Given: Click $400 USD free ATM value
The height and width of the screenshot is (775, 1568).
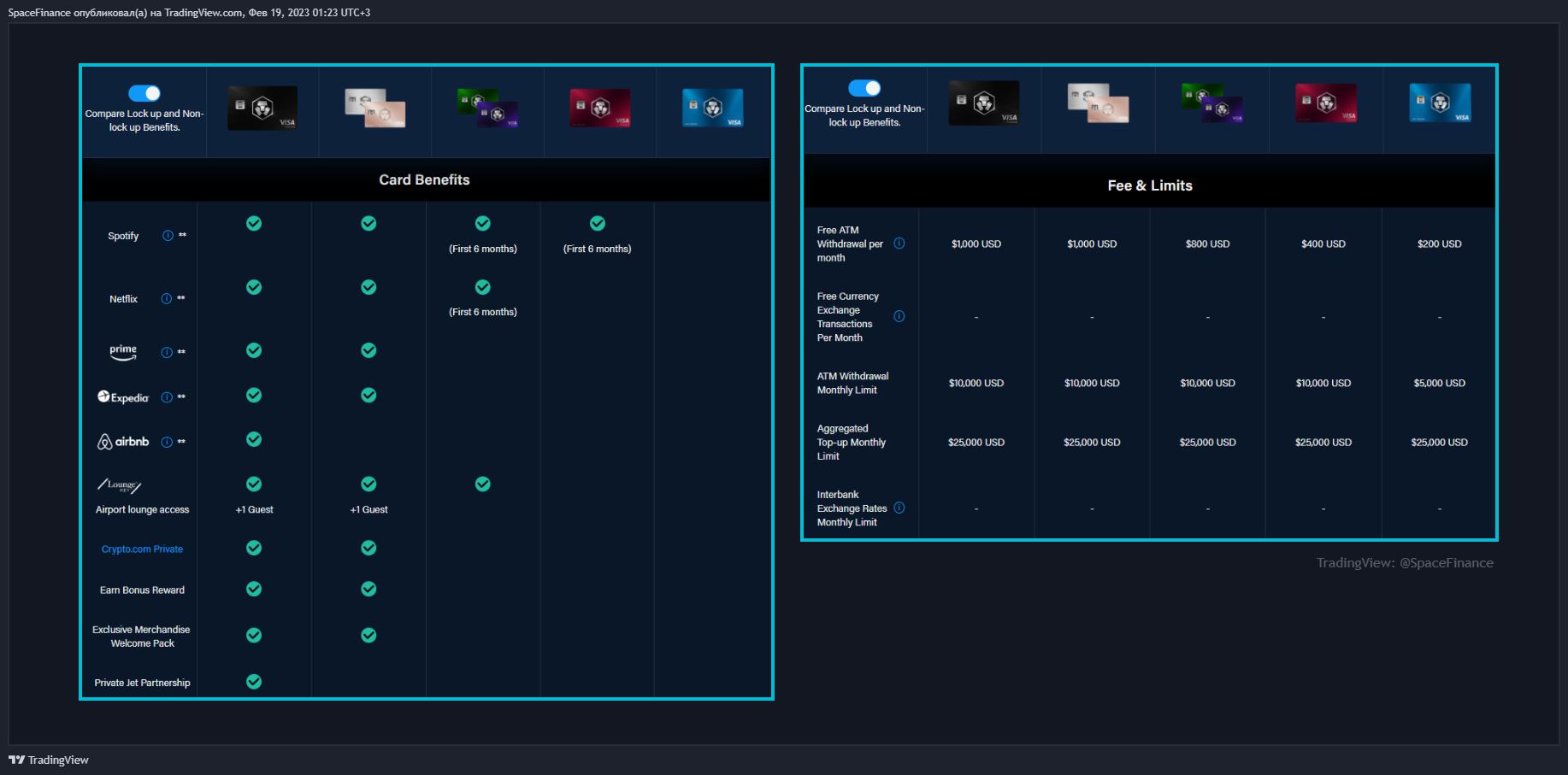Looking at the screenshot, I should tap(1323, 244).
